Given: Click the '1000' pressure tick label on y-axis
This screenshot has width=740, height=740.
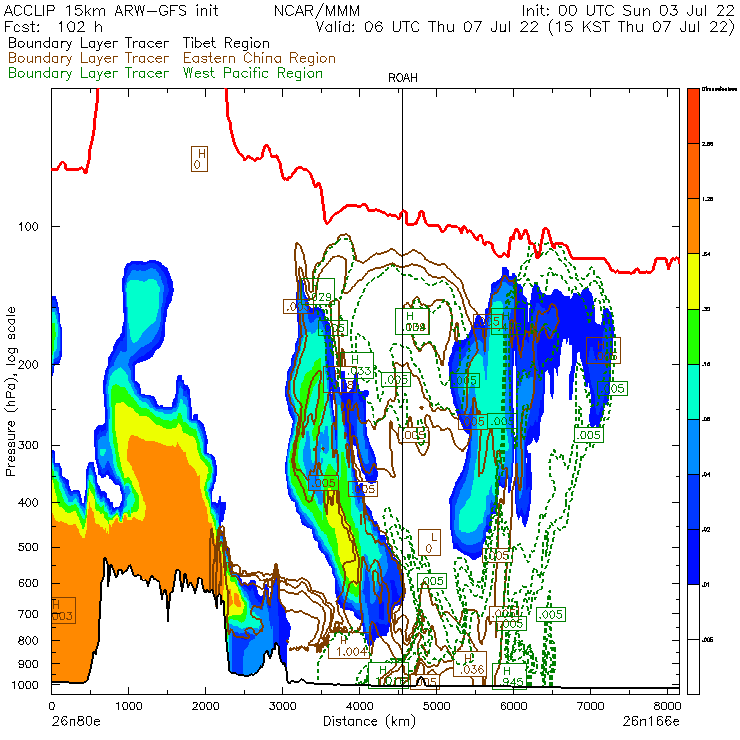Looking at the screenshot, I should (x=25, y=685).
